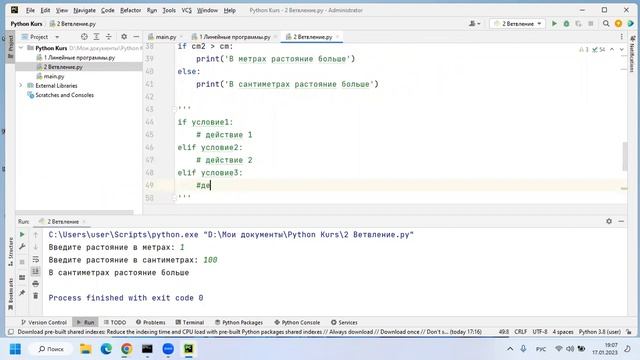Open the CRLF line separator selector

click(x=520, y=332)
